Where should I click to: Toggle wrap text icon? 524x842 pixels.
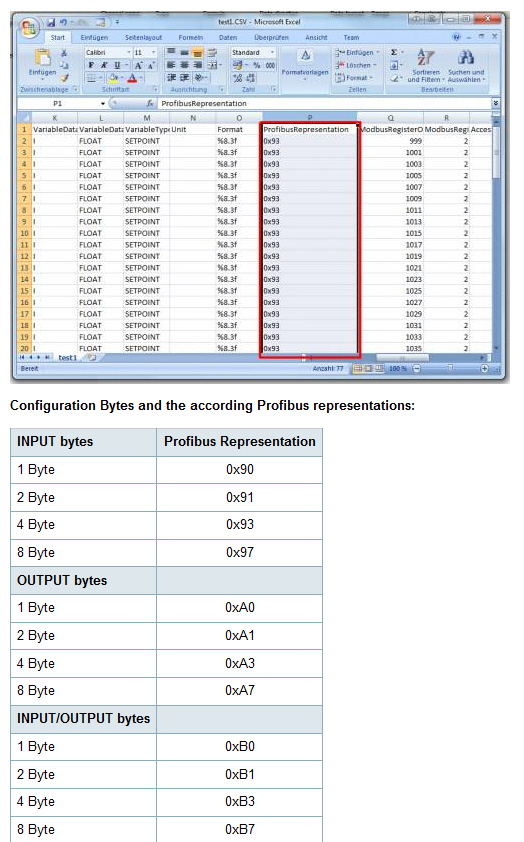tap(212, 53)
